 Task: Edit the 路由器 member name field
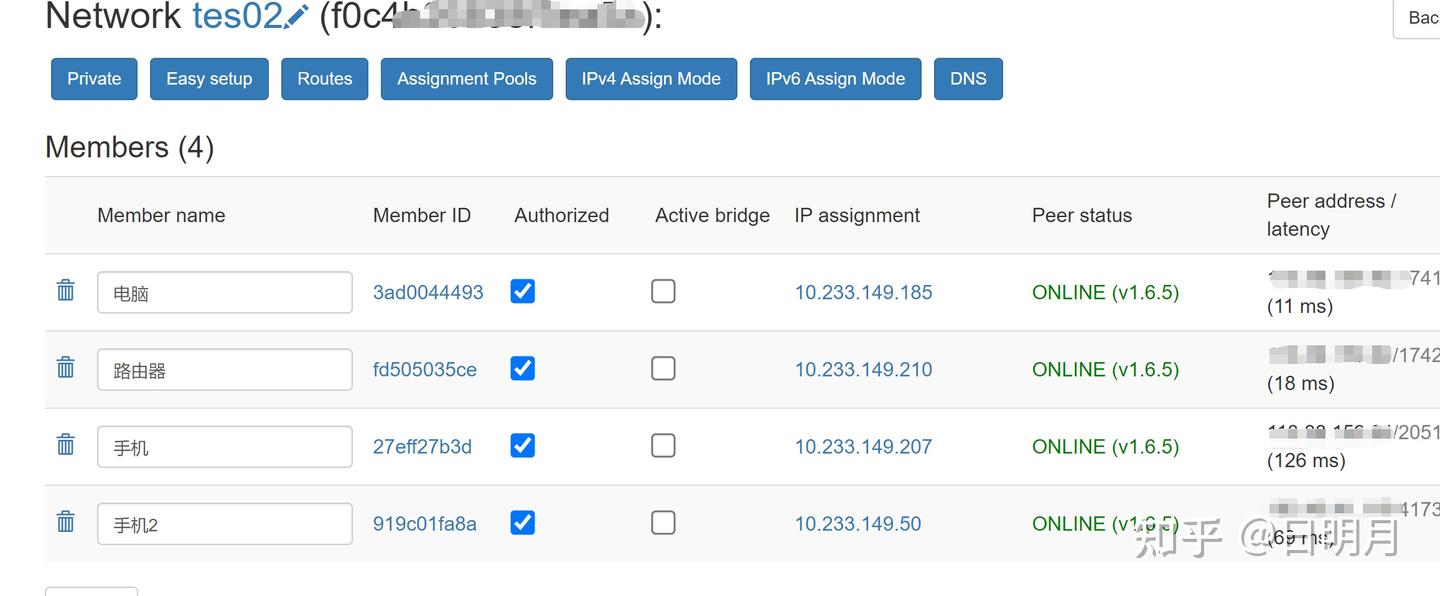[x=225, y=369]
